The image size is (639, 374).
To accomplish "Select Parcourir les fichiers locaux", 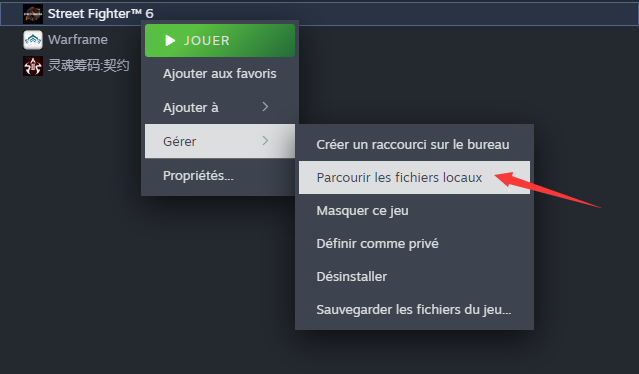I will coord(414,177).
